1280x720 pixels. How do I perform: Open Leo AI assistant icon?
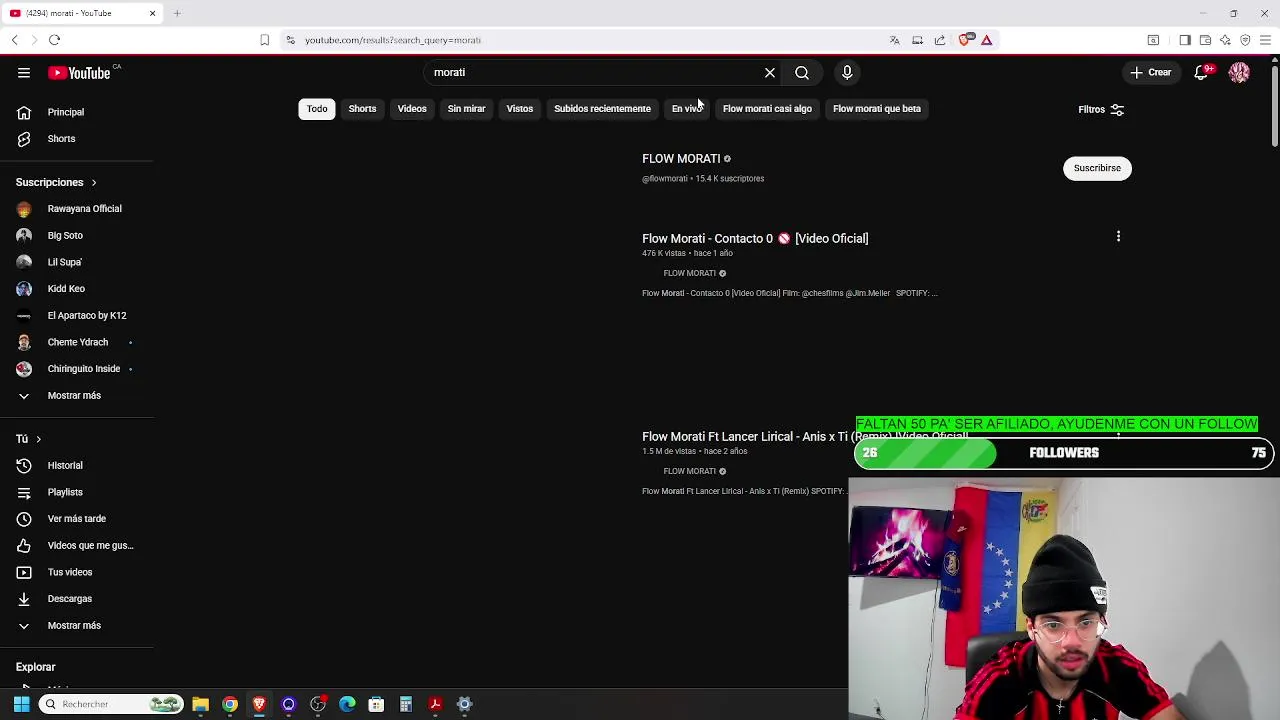coord(1225,40)
